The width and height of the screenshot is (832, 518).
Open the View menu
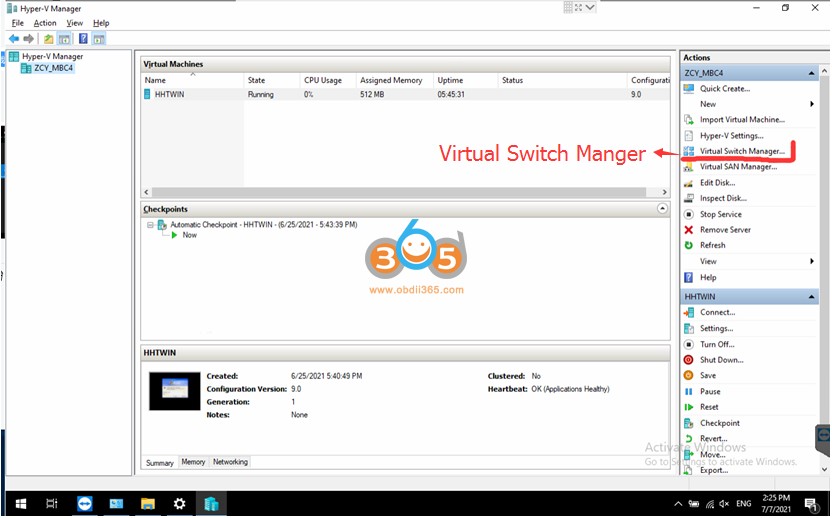pyautogui.click(x=74, y=23)
